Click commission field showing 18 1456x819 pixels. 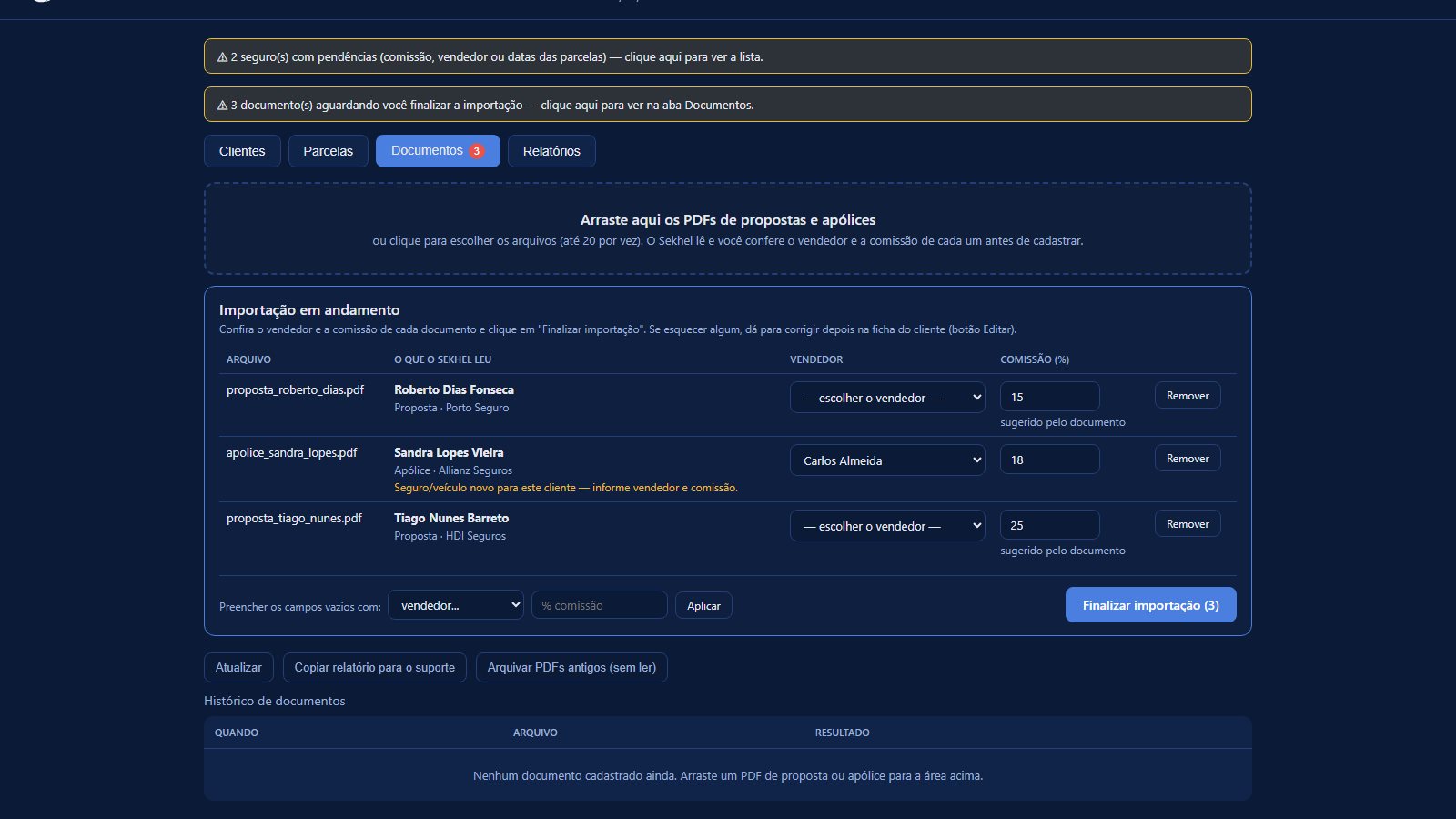click(x=1049, y=460)
